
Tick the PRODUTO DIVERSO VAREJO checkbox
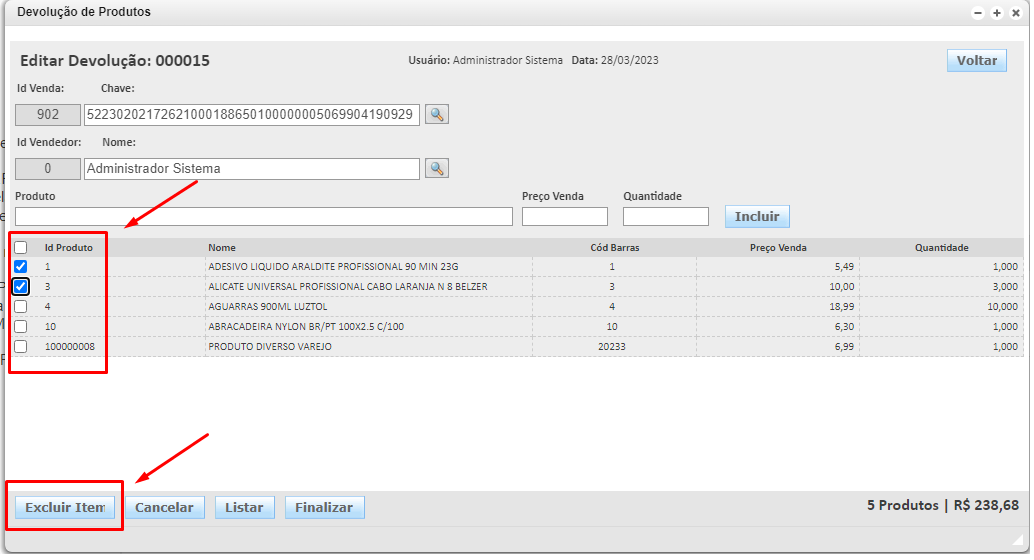[x=21, y=347]
